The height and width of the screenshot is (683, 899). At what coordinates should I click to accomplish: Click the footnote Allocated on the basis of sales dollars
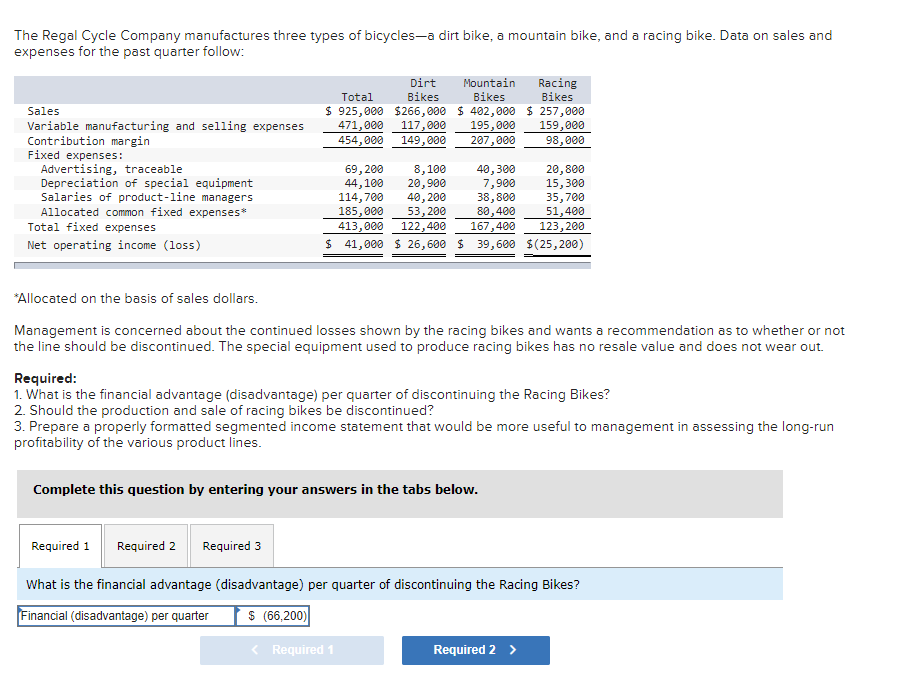[x=136, y=299]
